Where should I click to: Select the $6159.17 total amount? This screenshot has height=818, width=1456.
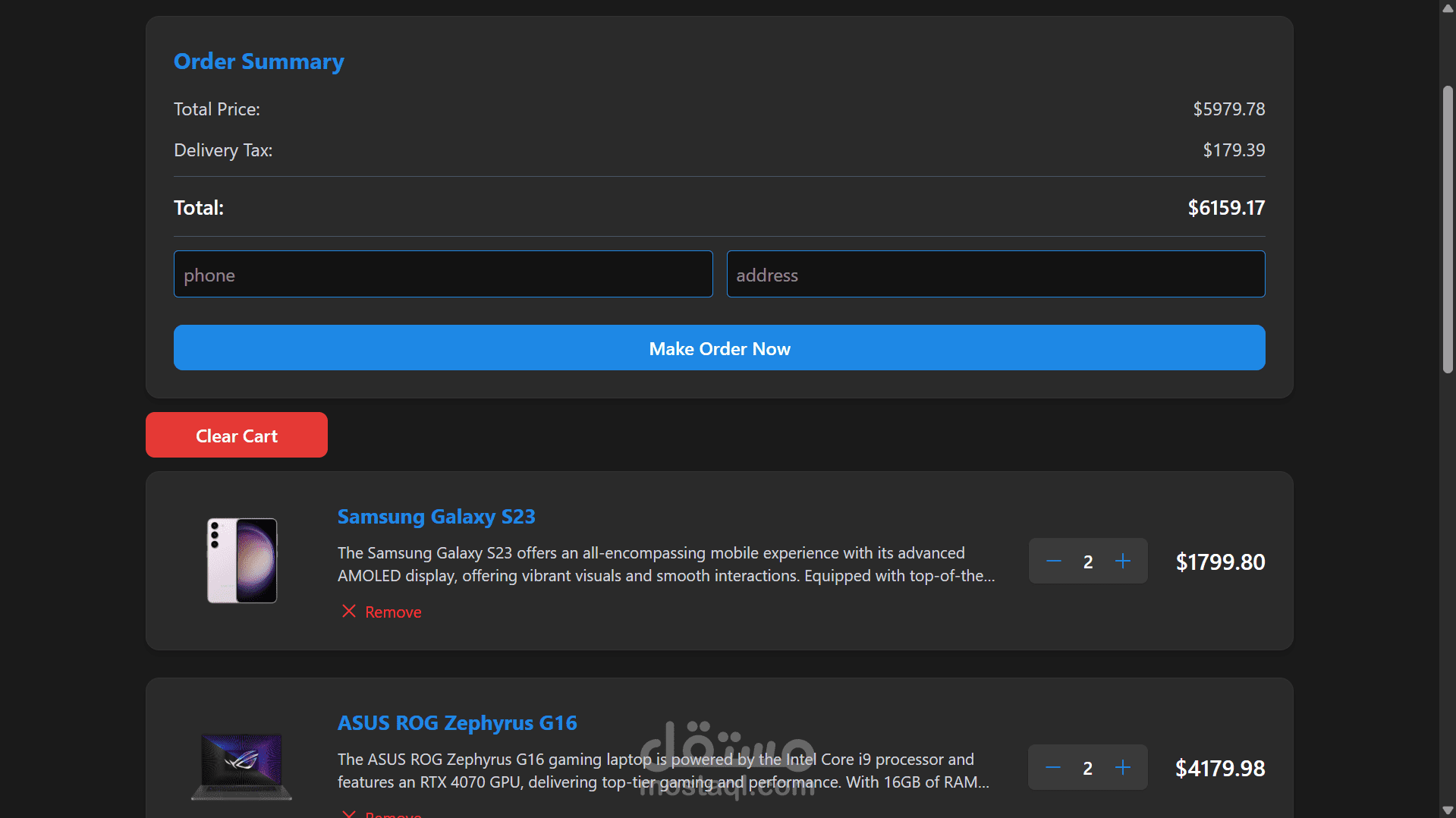click(1226, 208)
